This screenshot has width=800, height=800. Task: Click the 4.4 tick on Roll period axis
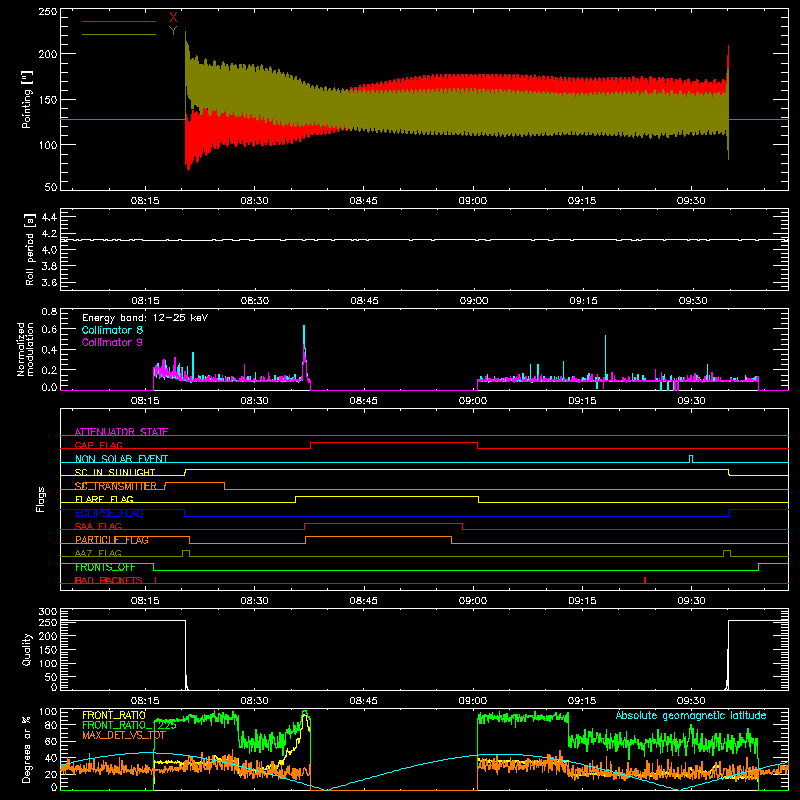tap(49, 217)
